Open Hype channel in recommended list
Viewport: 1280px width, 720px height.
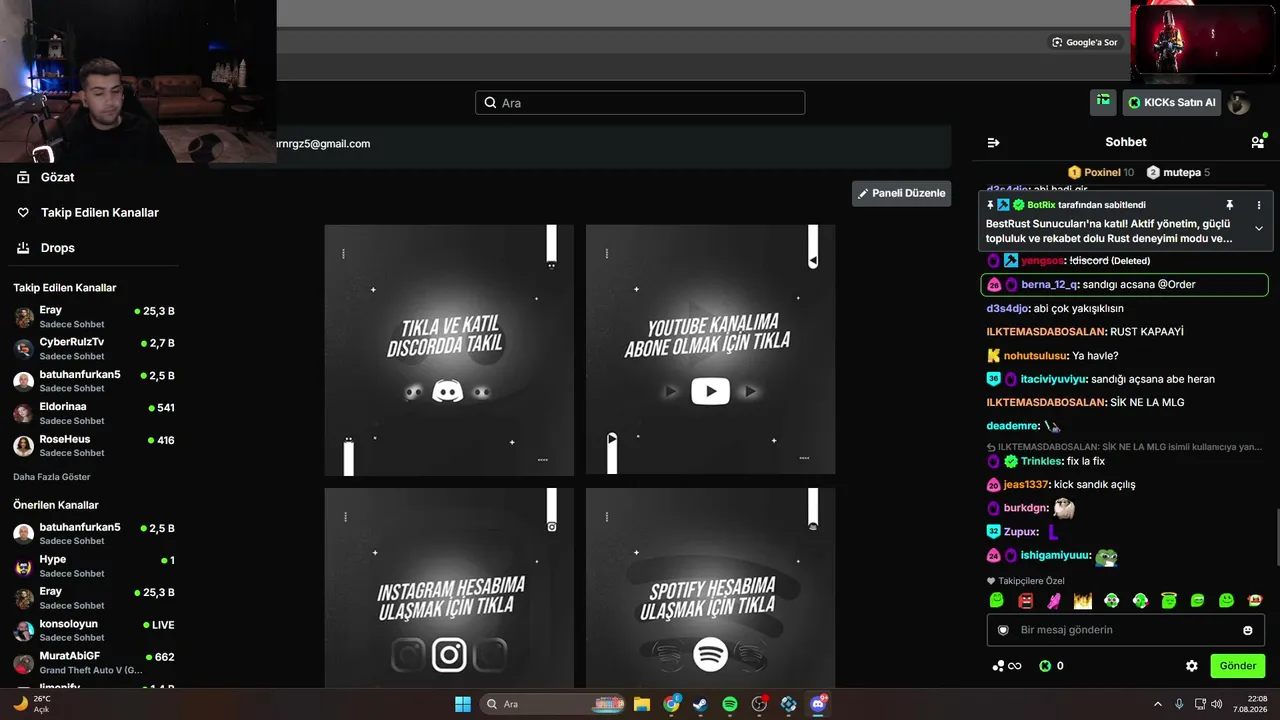coord(94,566)
